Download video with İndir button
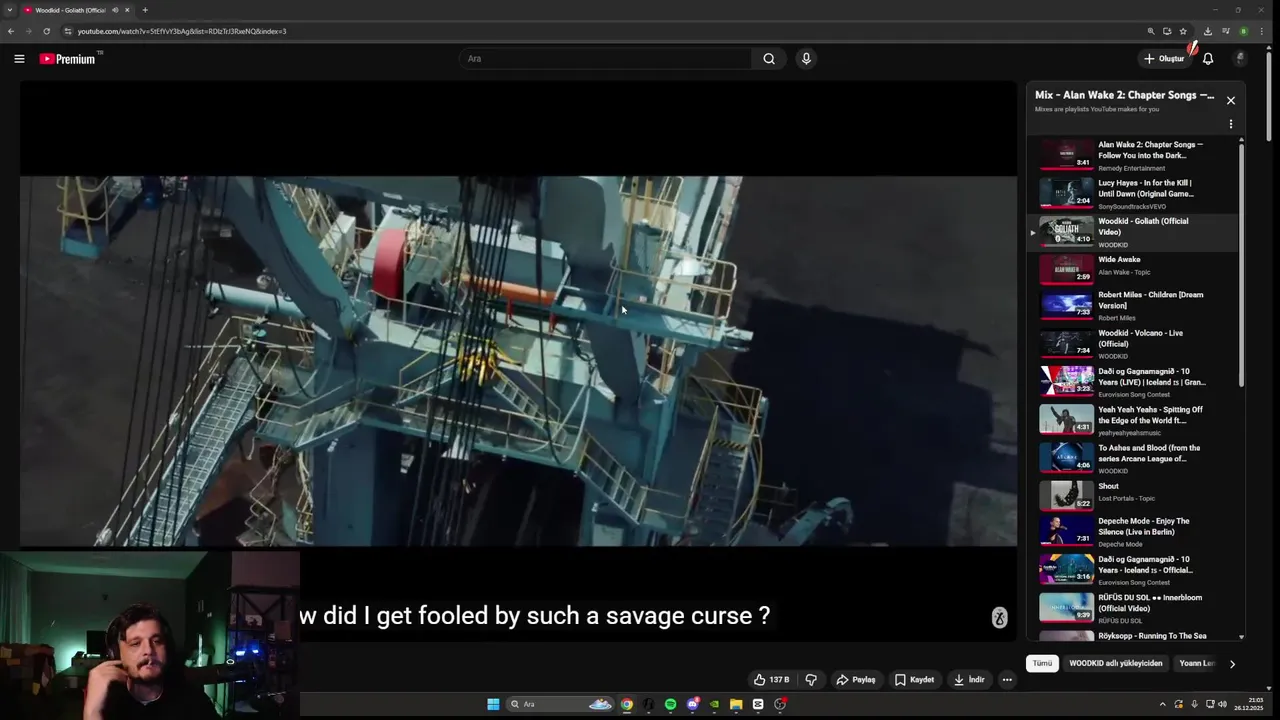The height and width of the screenshot is (720, 1280). pos(968,680)
